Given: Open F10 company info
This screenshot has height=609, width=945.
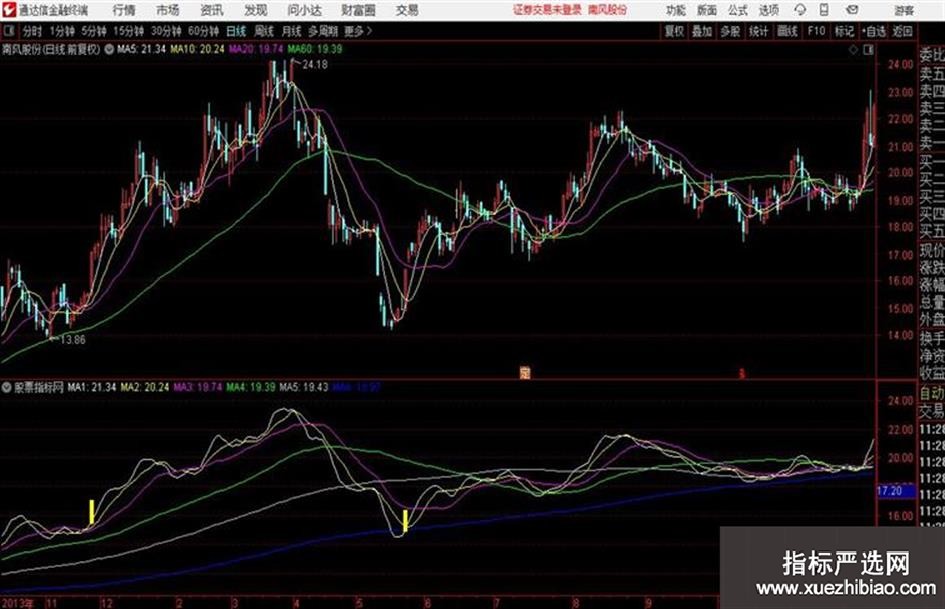Looking at the screenshot, I should pos(816,31).
